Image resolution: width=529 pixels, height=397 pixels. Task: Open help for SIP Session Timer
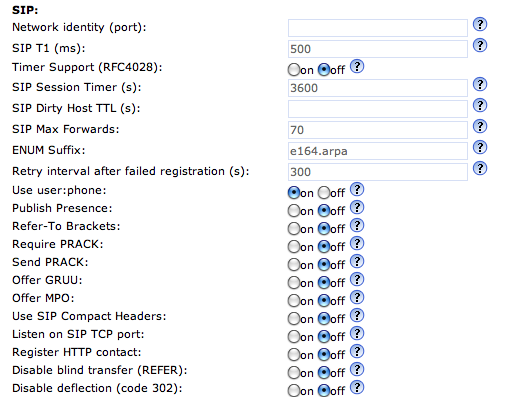pyautogui.click(x=480, y=84)
